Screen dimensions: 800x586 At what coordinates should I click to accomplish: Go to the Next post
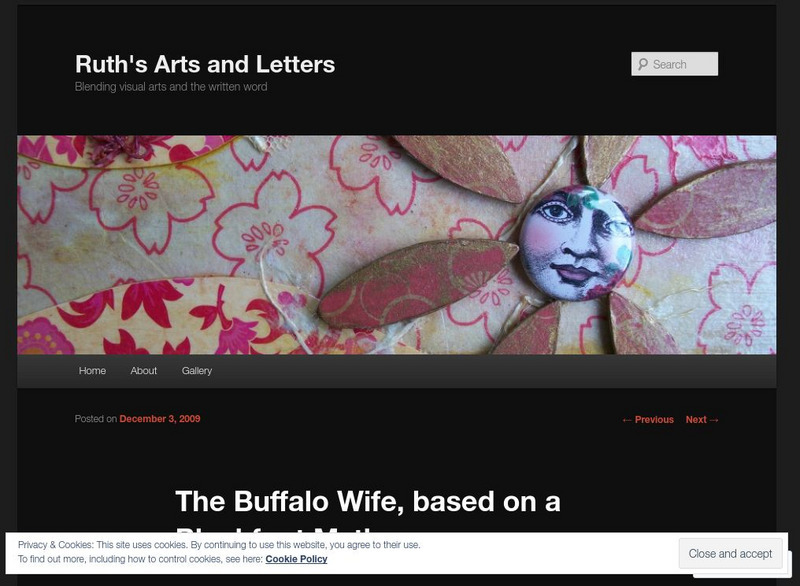pyautogui.click(x=702, y=420)
